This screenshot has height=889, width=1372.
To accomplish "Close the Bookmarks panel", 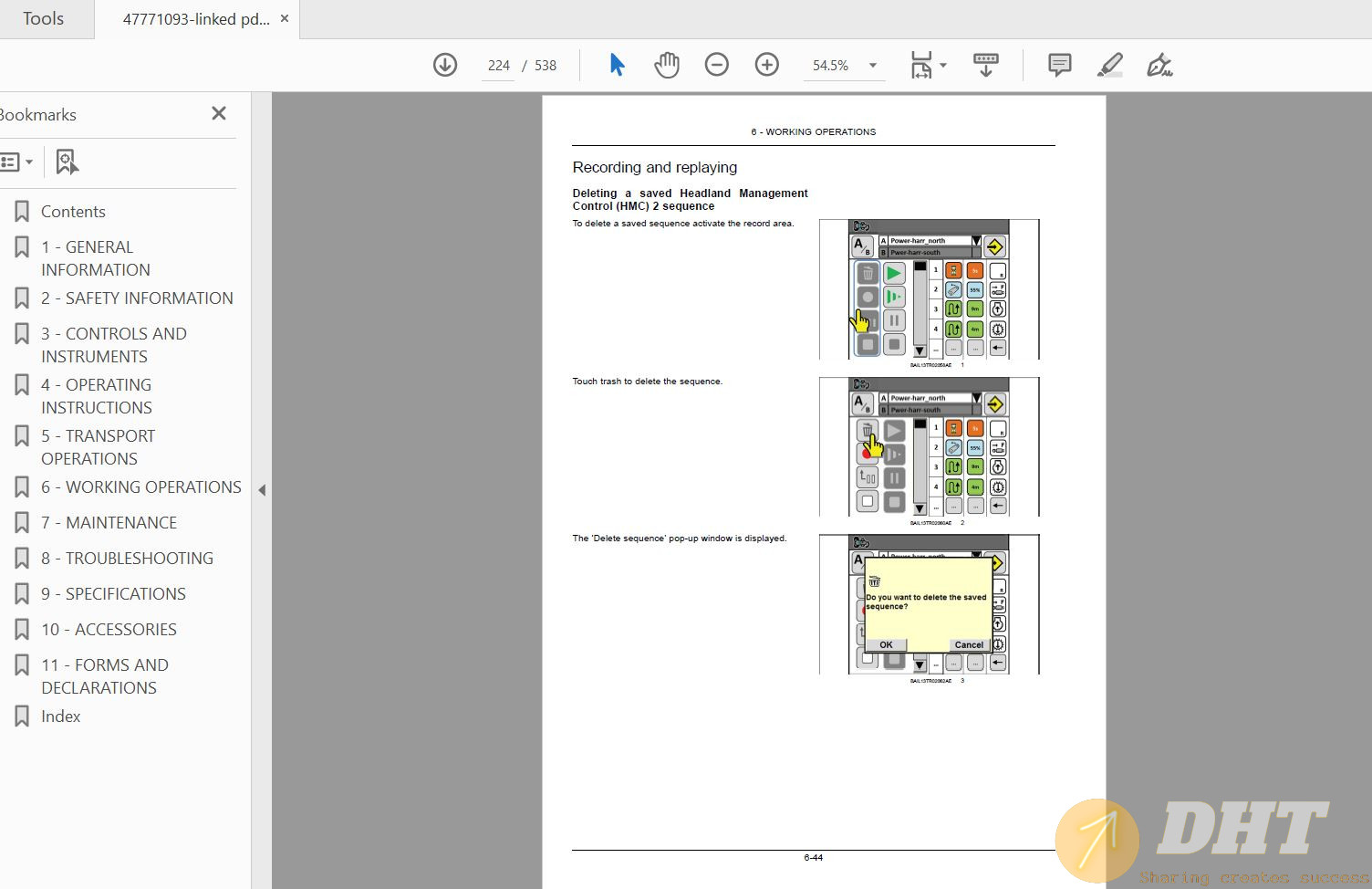I will 219,113.
